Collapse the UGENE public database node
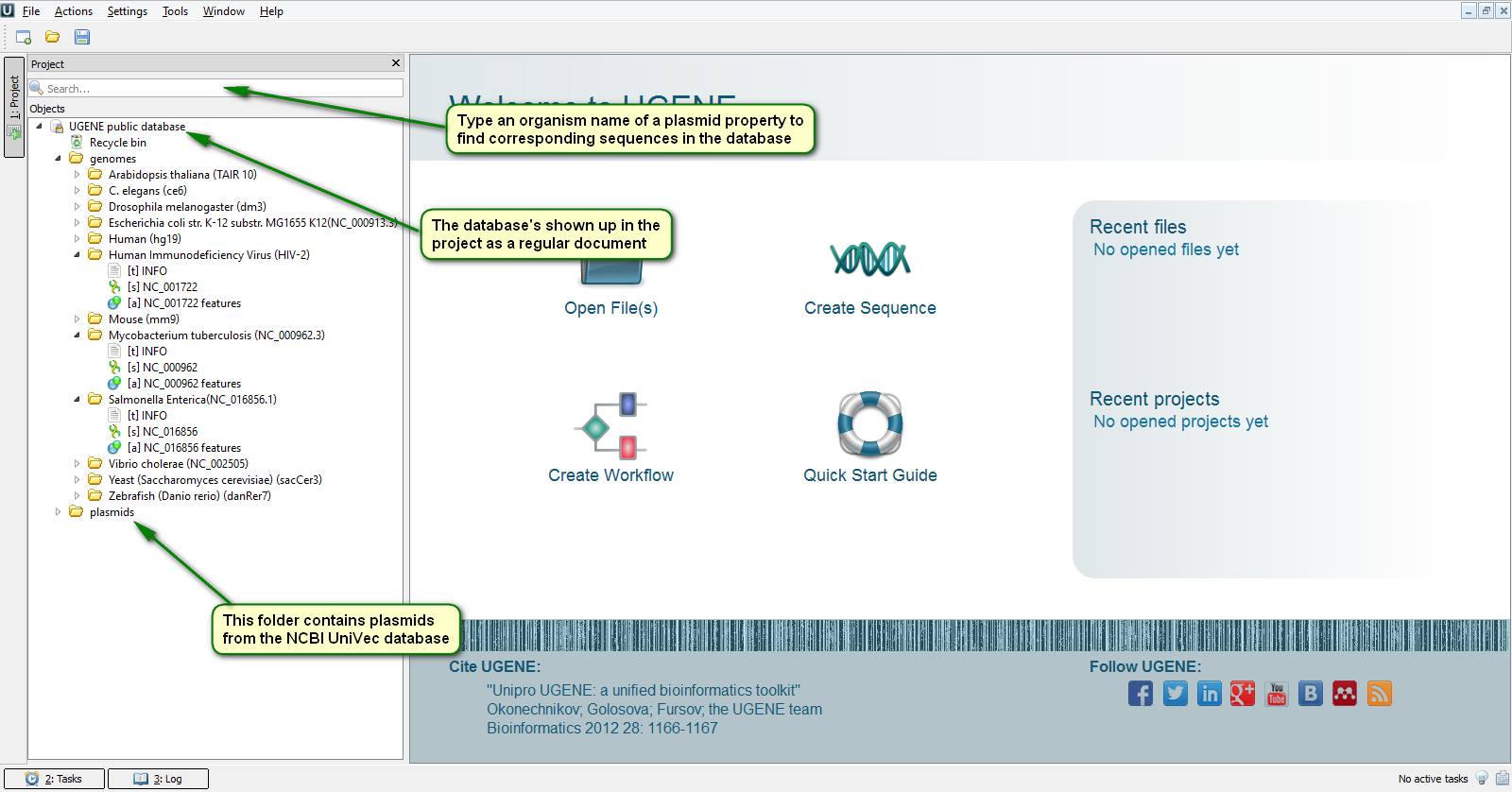The width and height of the screenshot is (1512, 792). point(39,127)
